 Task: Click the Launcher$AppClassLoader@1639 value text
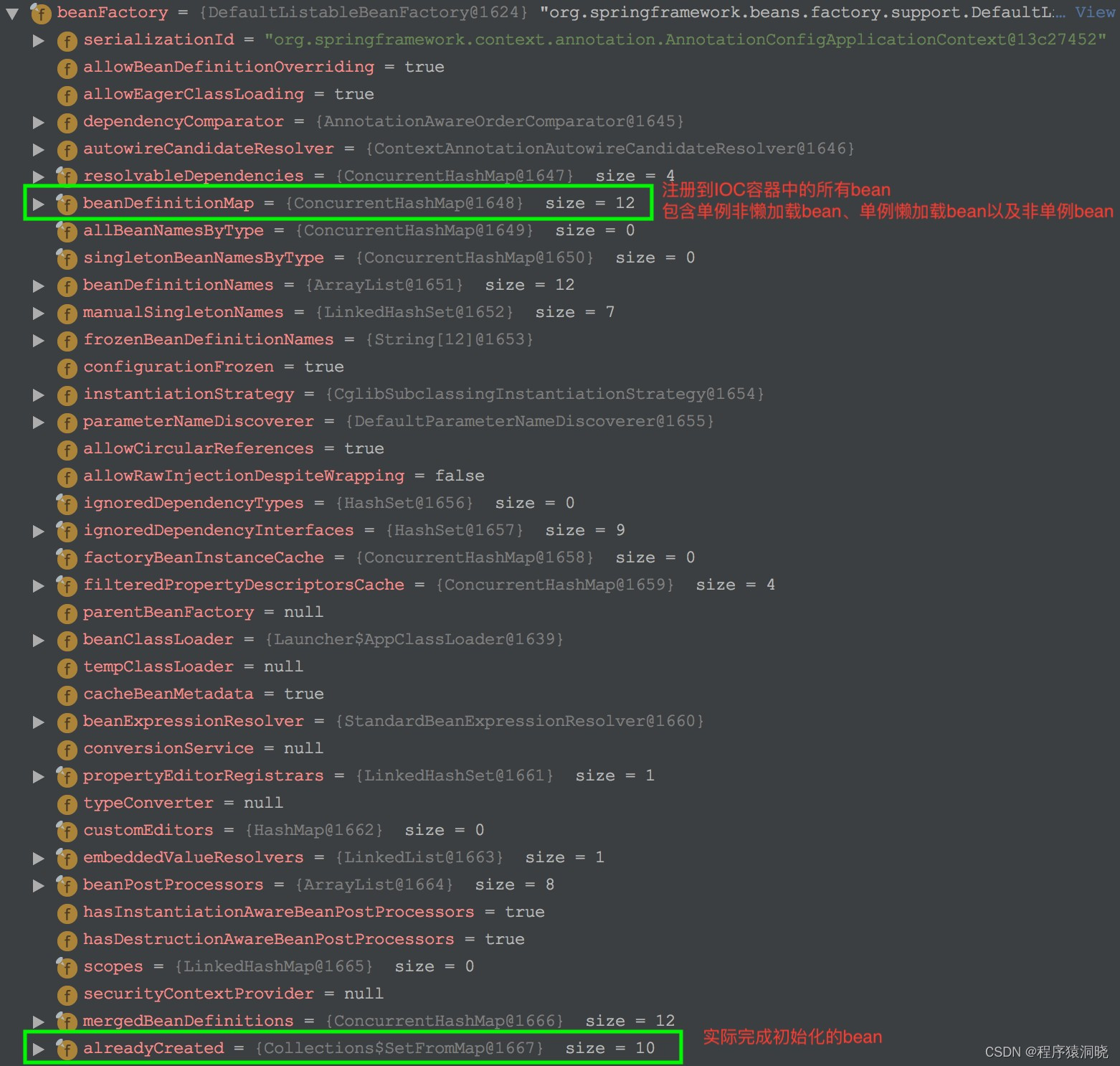click(414, 639)
